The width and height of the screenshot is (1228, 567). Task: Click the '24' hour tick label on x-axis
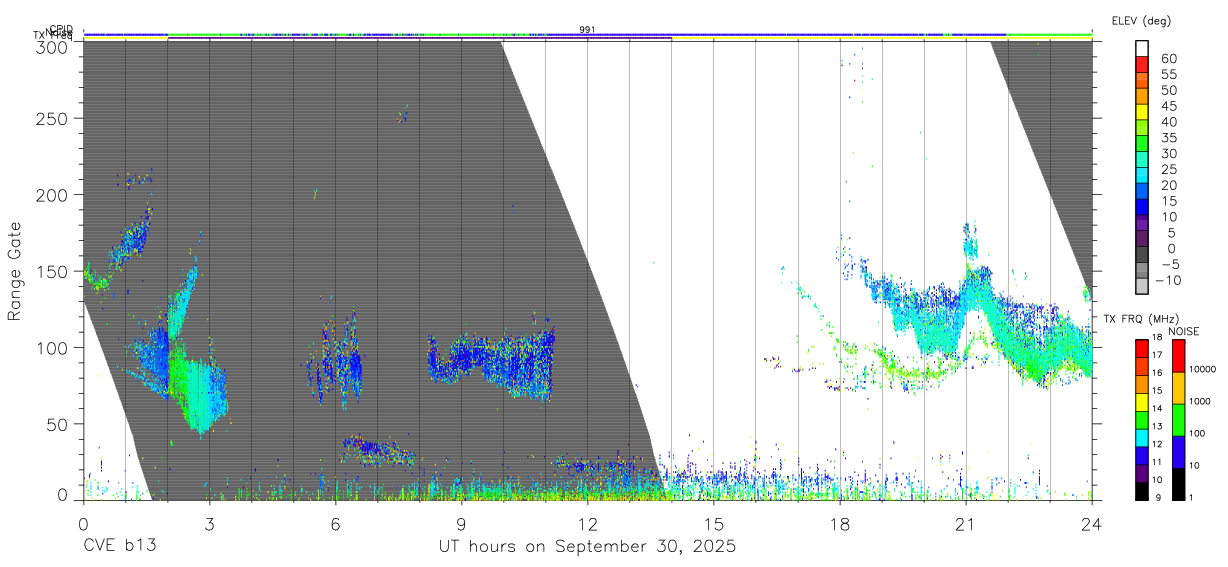[x=1091, y=523]
